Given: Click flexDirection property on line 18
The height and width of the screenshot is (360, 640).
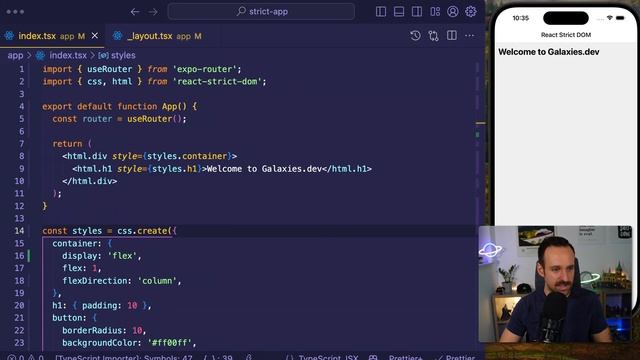Looking at the screenshot, I should [95, 280].
